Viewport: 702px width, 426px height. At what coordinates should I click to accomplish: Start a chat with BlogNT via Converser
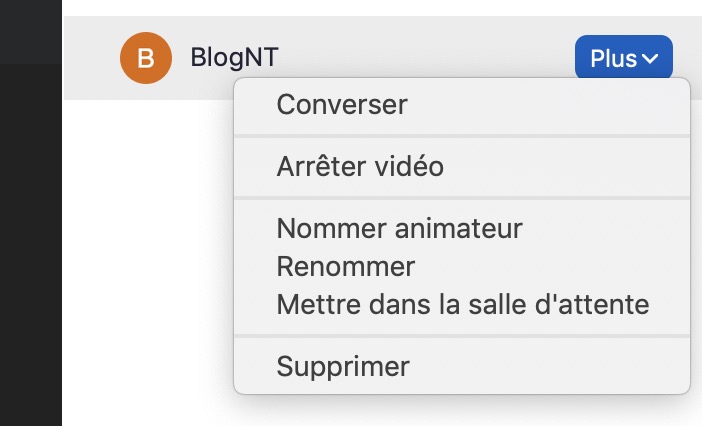(342, 104)
